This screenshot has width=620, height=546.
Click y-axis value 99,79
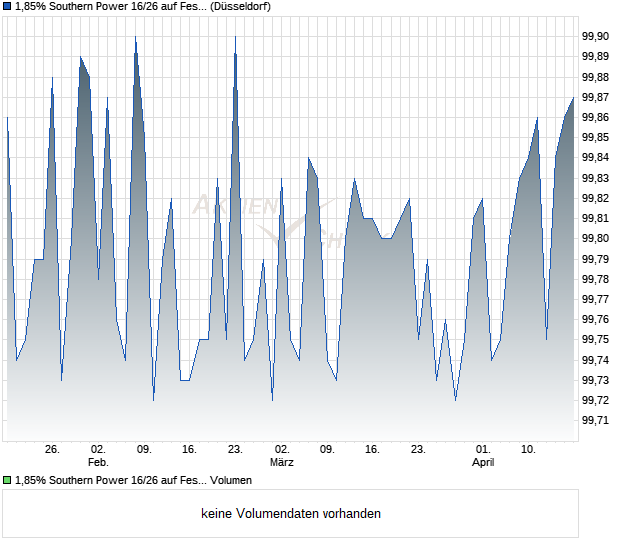click(595, 259)
